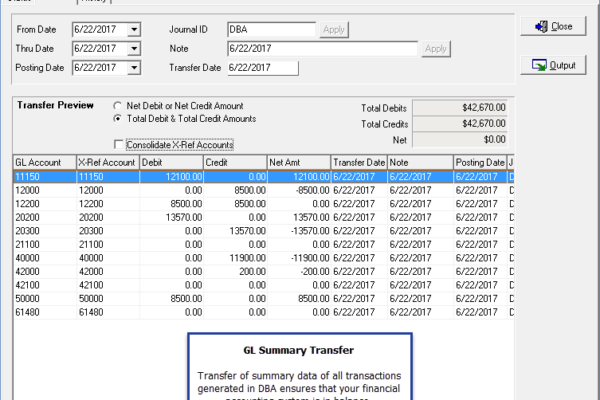This screenshot has height=400, width=600.
Task: Click the 200.00 credit cell for account 42000
Action: (x=235, y=271)
